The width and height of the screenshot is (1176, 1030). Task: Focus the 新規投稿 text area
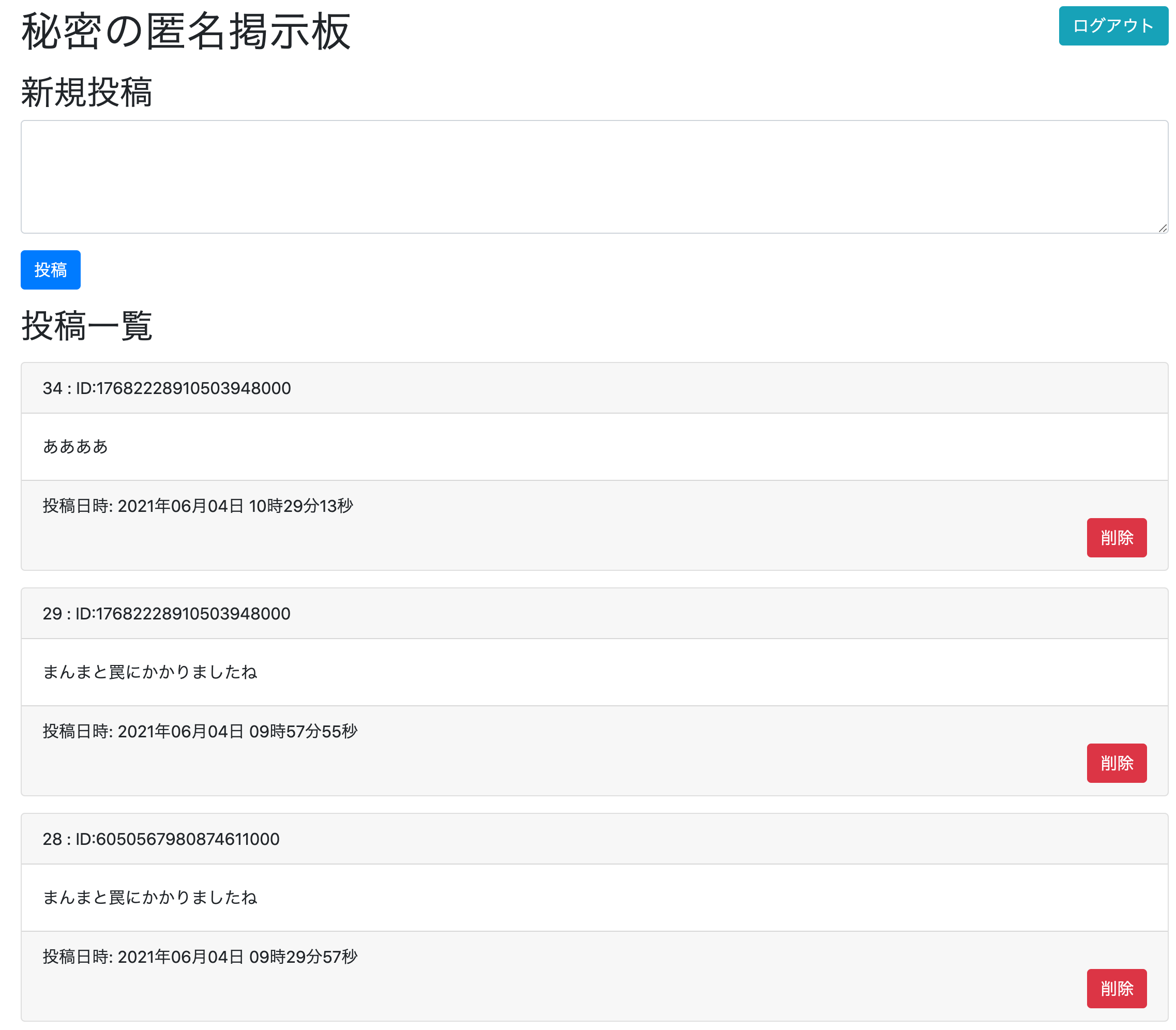(x=594, y=177)
